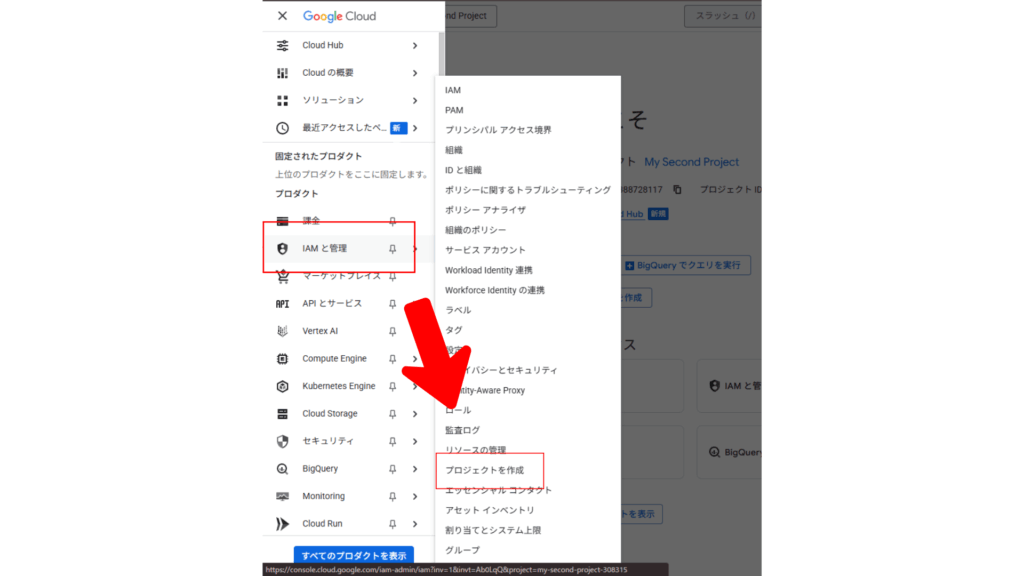This screenshot has height=576, width=1024.
Task: Expand the Cloud Hub submenu arrow
Action: (x=415, y=46)
